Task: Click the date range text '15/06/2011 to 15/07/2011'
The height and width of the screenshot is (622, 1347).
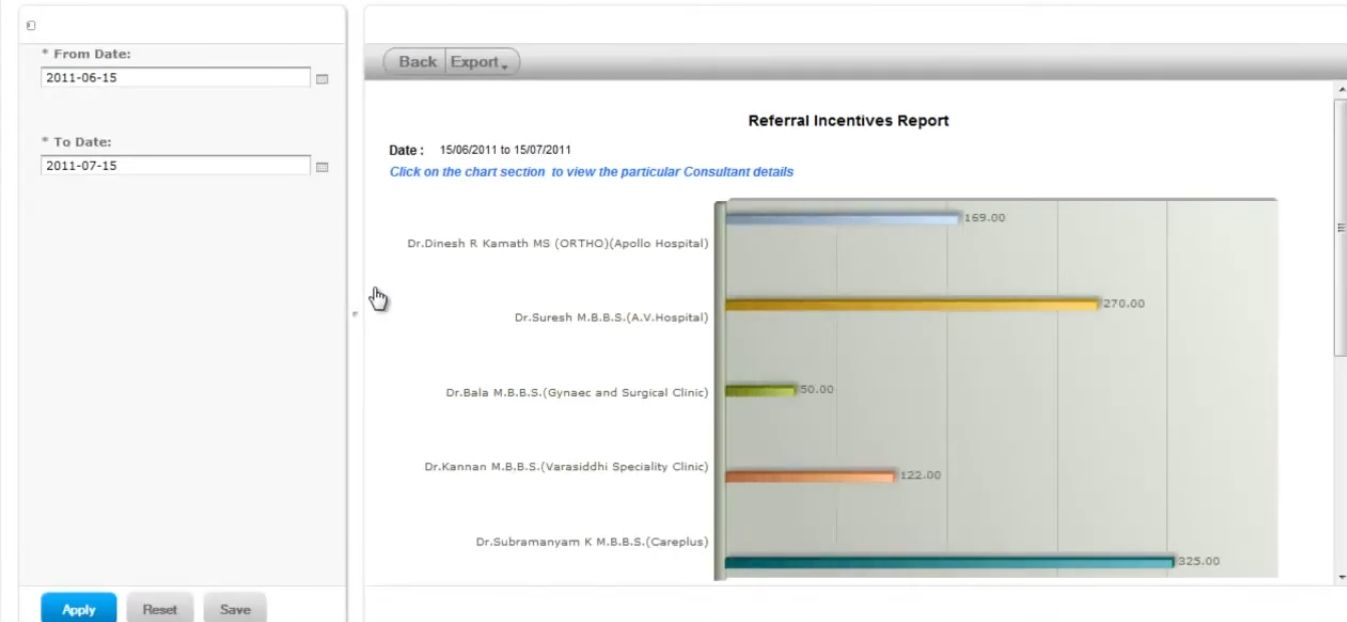Action: (x=505, y=150)
